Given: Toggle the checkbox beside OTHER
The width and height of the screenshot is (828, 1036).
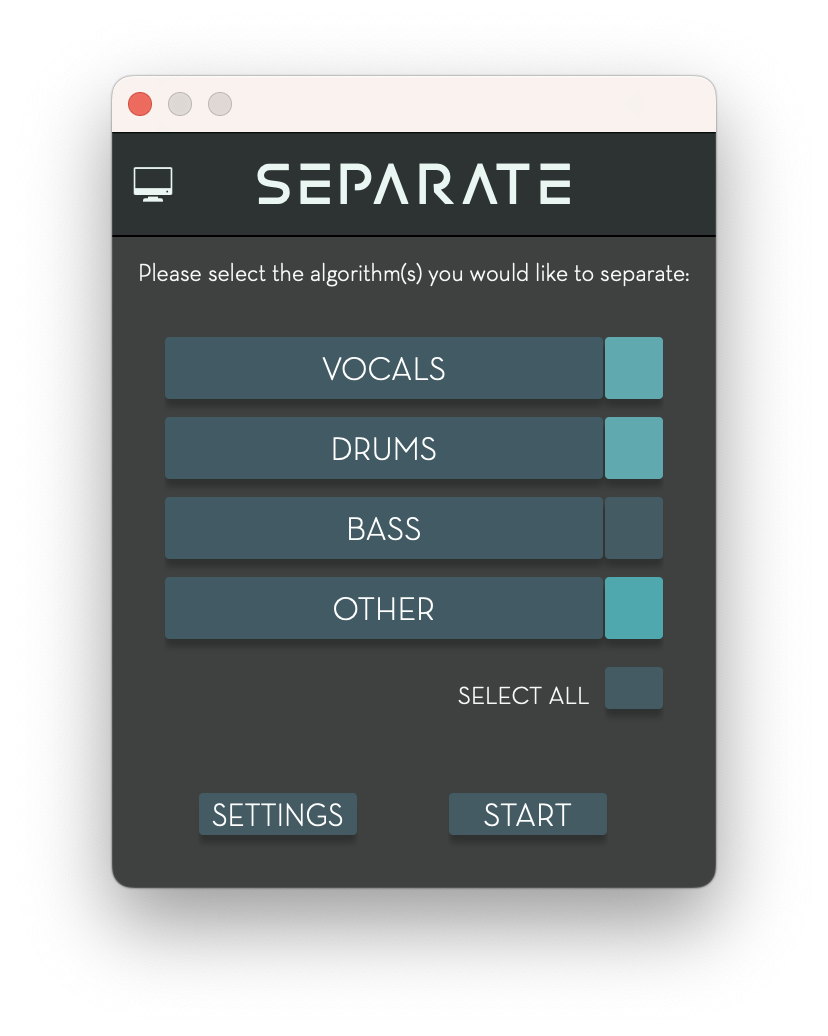Looking at the screenshot, I should point(634,608).
